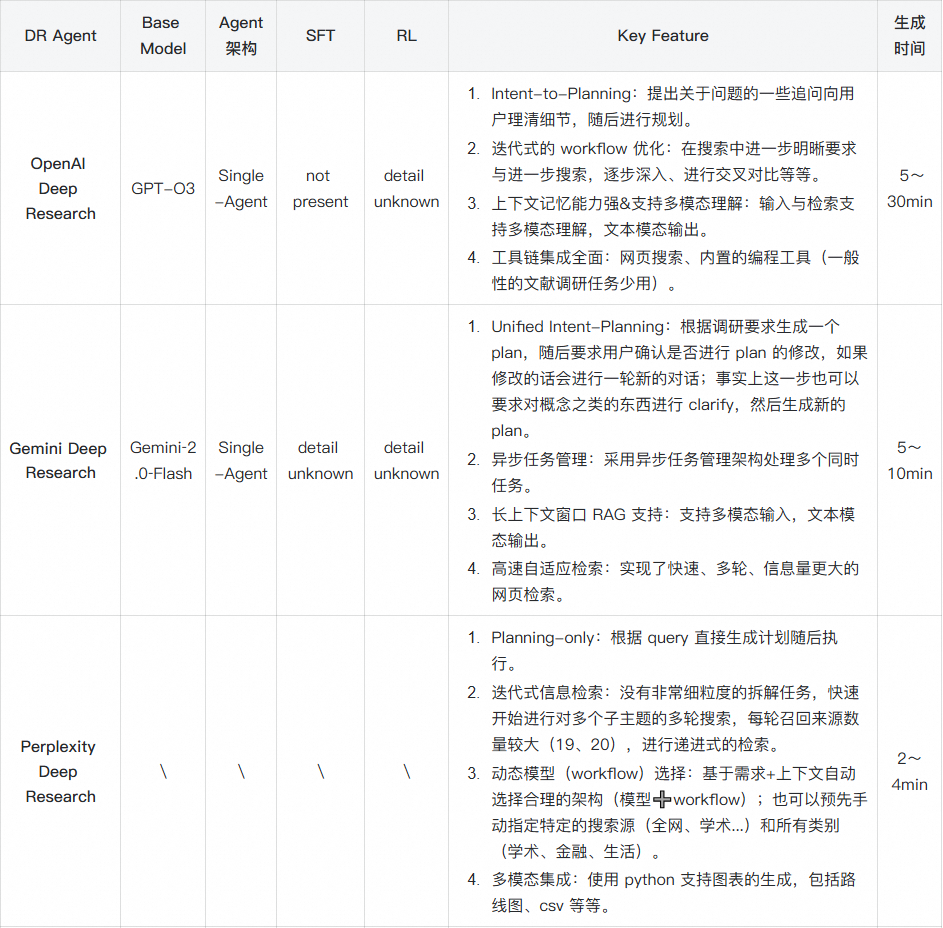Click the "RL" column header
This screenshot has width=943, height=928.
point(406,35)
